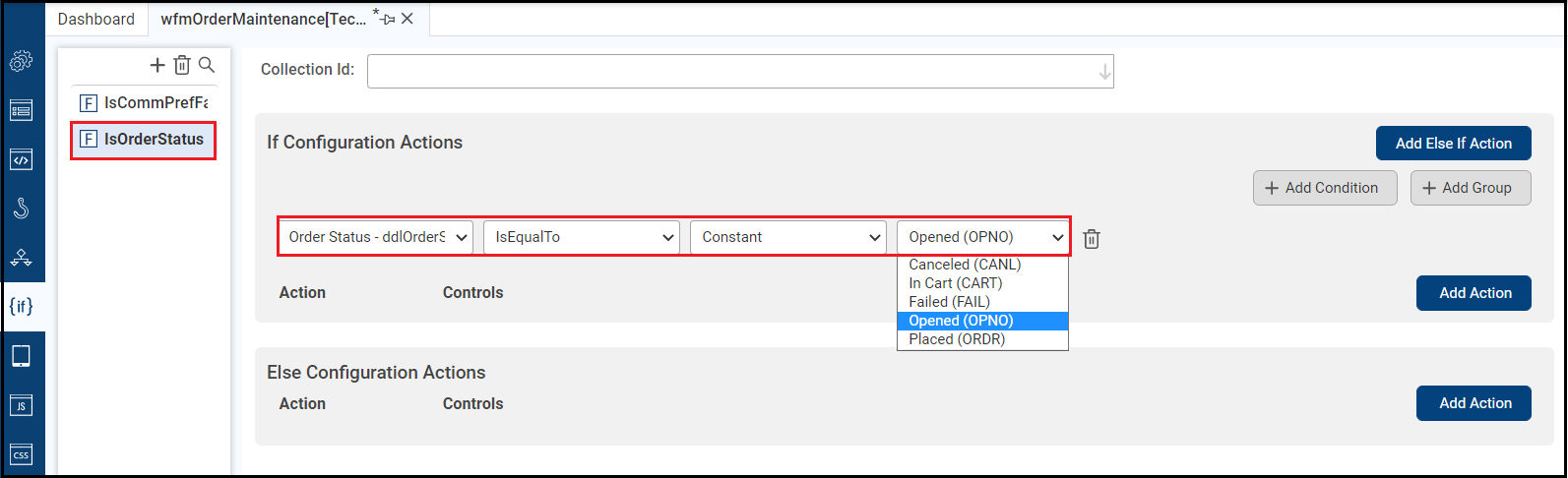Click the trash icon above rule list
Screen dimensions: 1568x478
pyautogui.click(x=182, y=65)
